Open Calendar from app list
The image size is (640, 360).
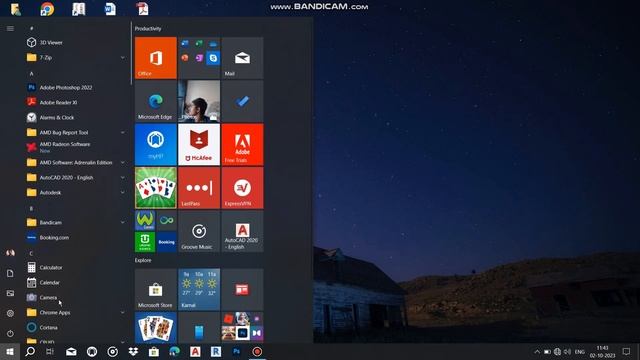pyautogui.click(x=76, y=282)
